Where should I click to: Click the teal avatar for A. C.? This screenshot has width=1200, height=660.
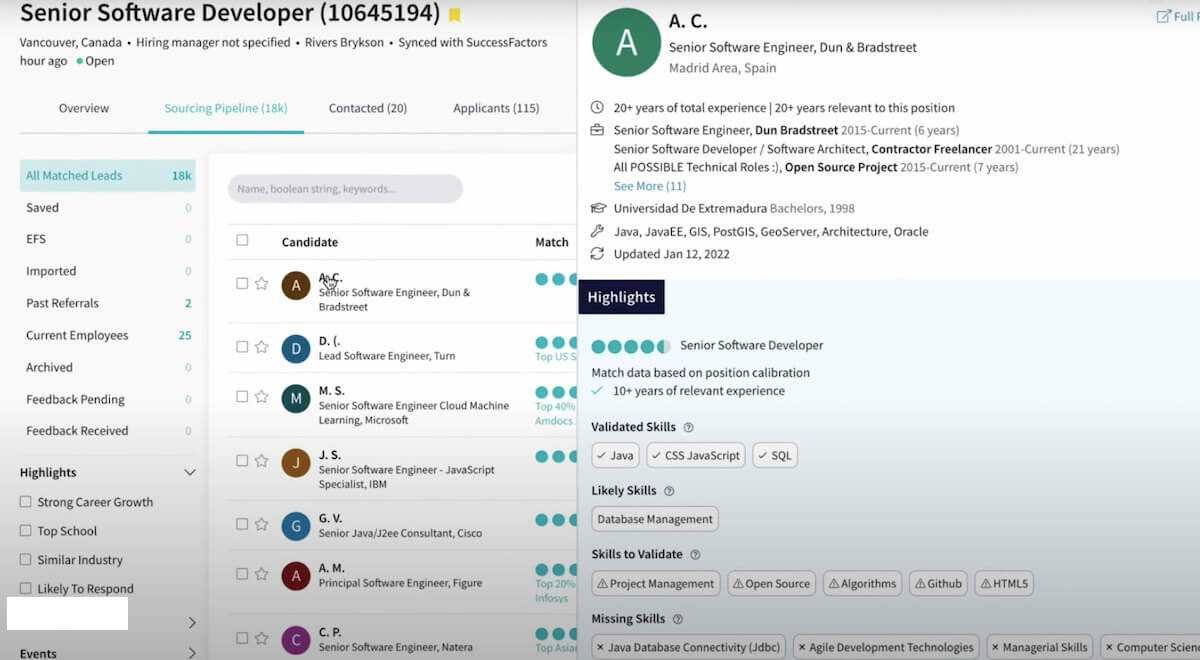[x=626, y=42]
